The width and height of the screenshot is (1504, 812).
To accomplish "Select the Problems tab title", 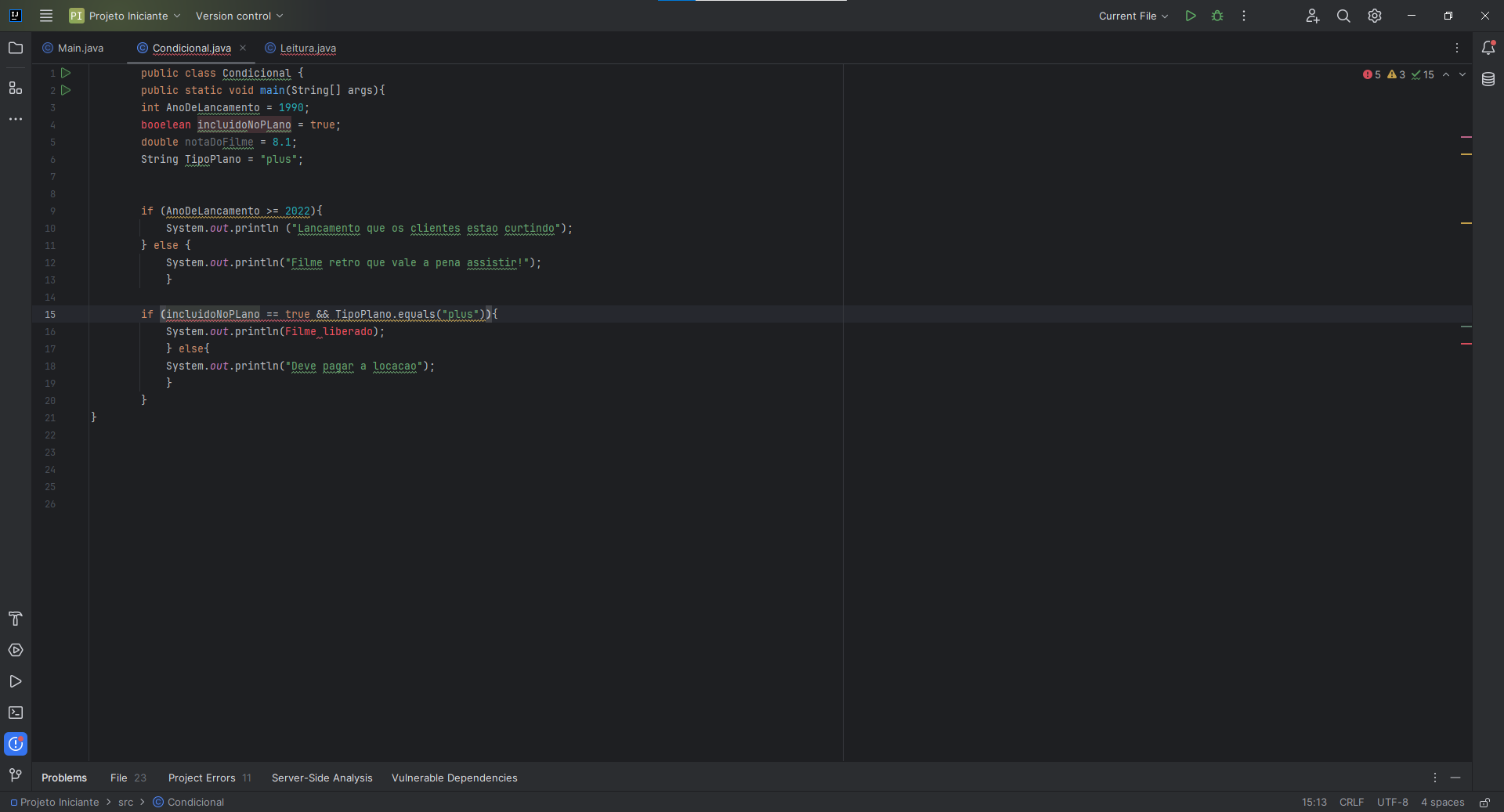I will [x=64, y=778].
